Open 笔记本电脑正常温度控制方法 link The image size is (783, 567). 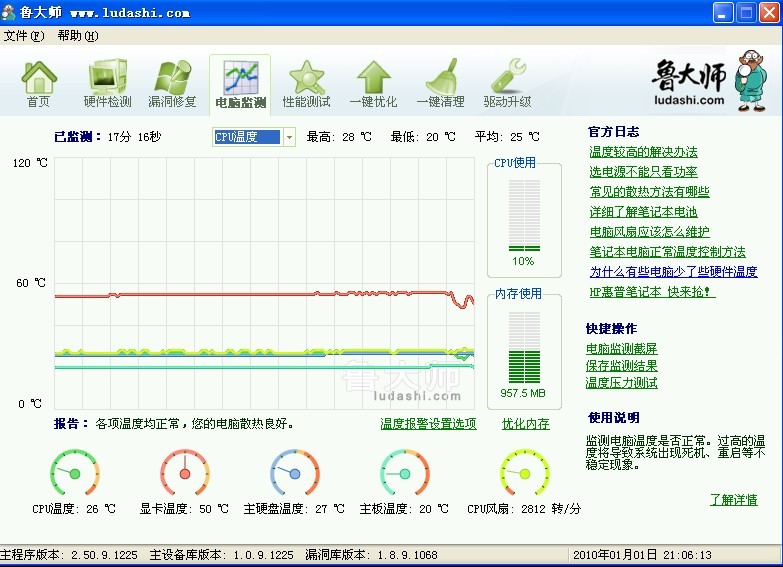click(667, 252)
